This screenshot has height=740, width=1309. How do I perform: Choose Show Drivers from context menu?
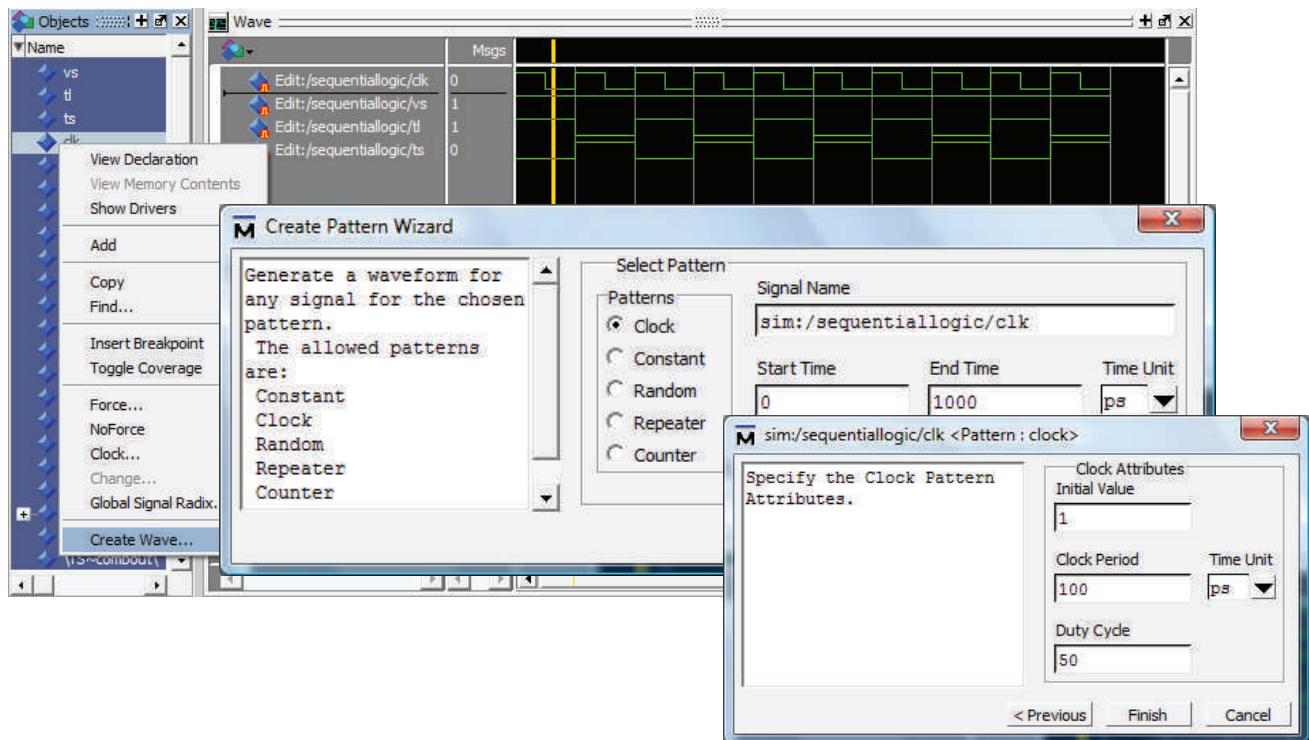133,208
